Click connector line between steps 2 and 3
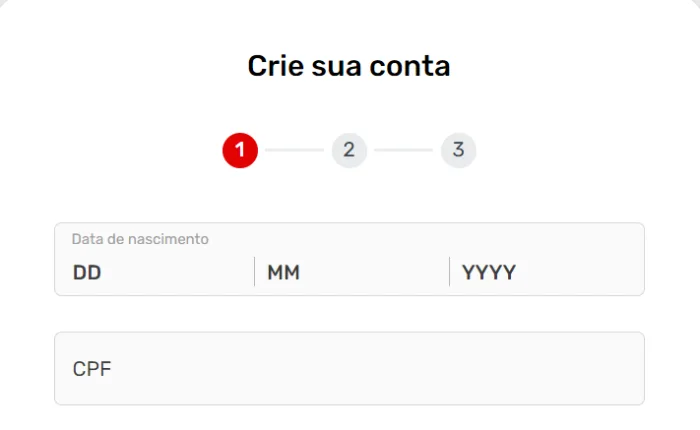The width and height of the screenshot is (700, 430). click(403, 150)
